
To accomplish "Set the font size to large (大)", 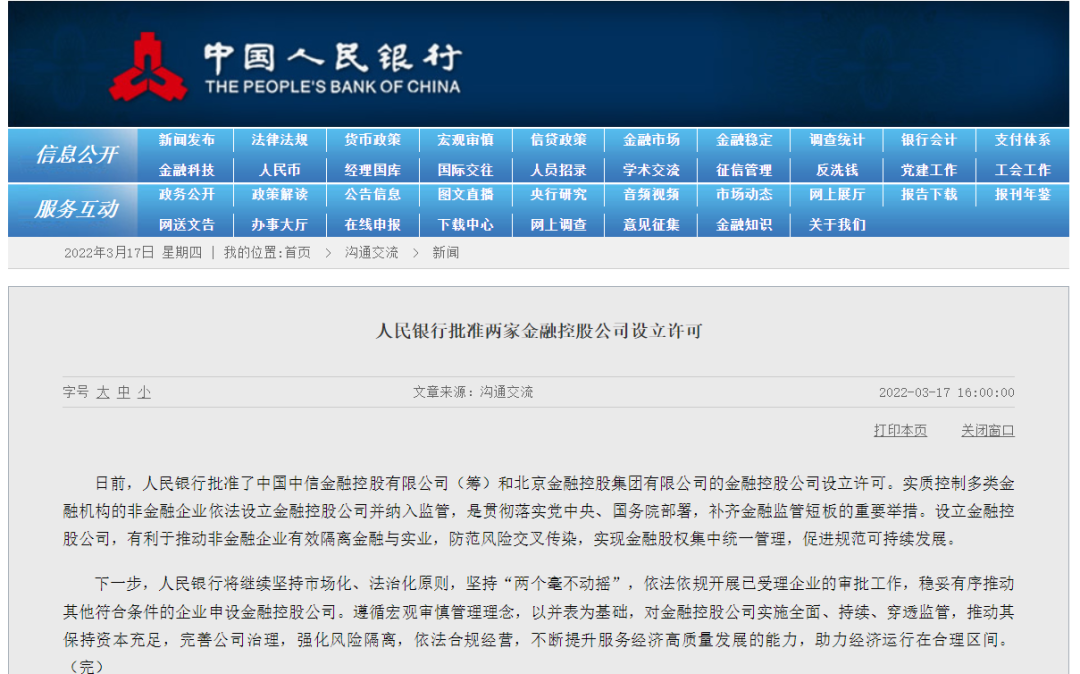I will (x=103, y=393).
